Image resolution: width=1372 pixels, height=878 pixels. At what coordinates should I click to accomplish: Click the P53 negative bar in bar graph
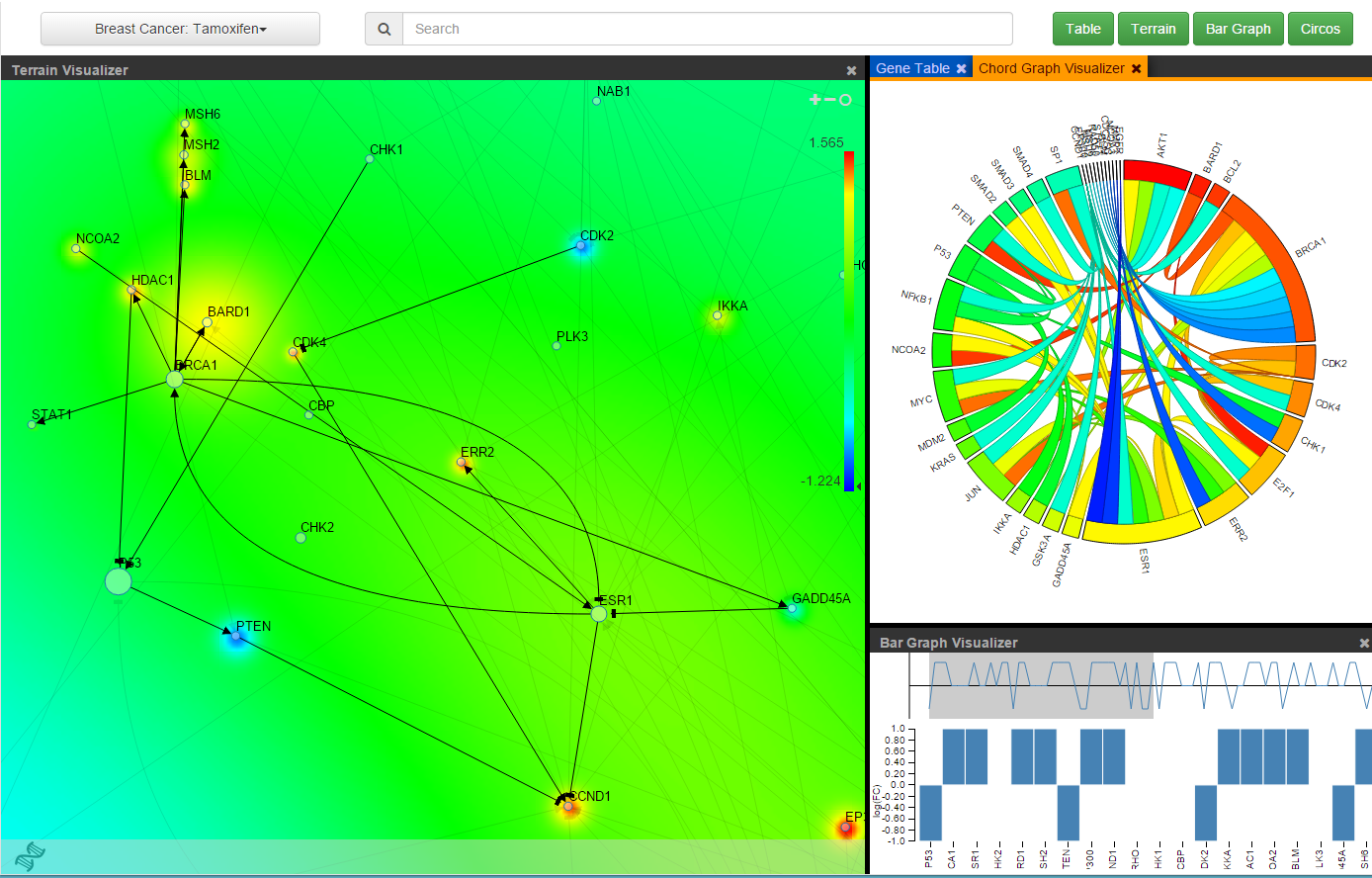(x=930, y=813)
